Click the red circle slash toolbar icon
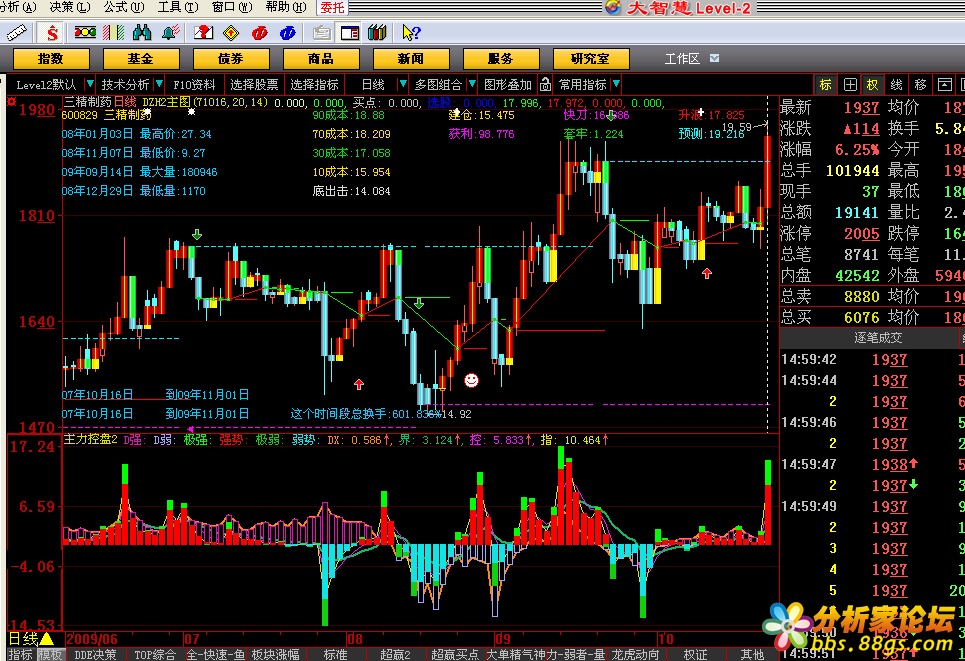 click(260, 33)
